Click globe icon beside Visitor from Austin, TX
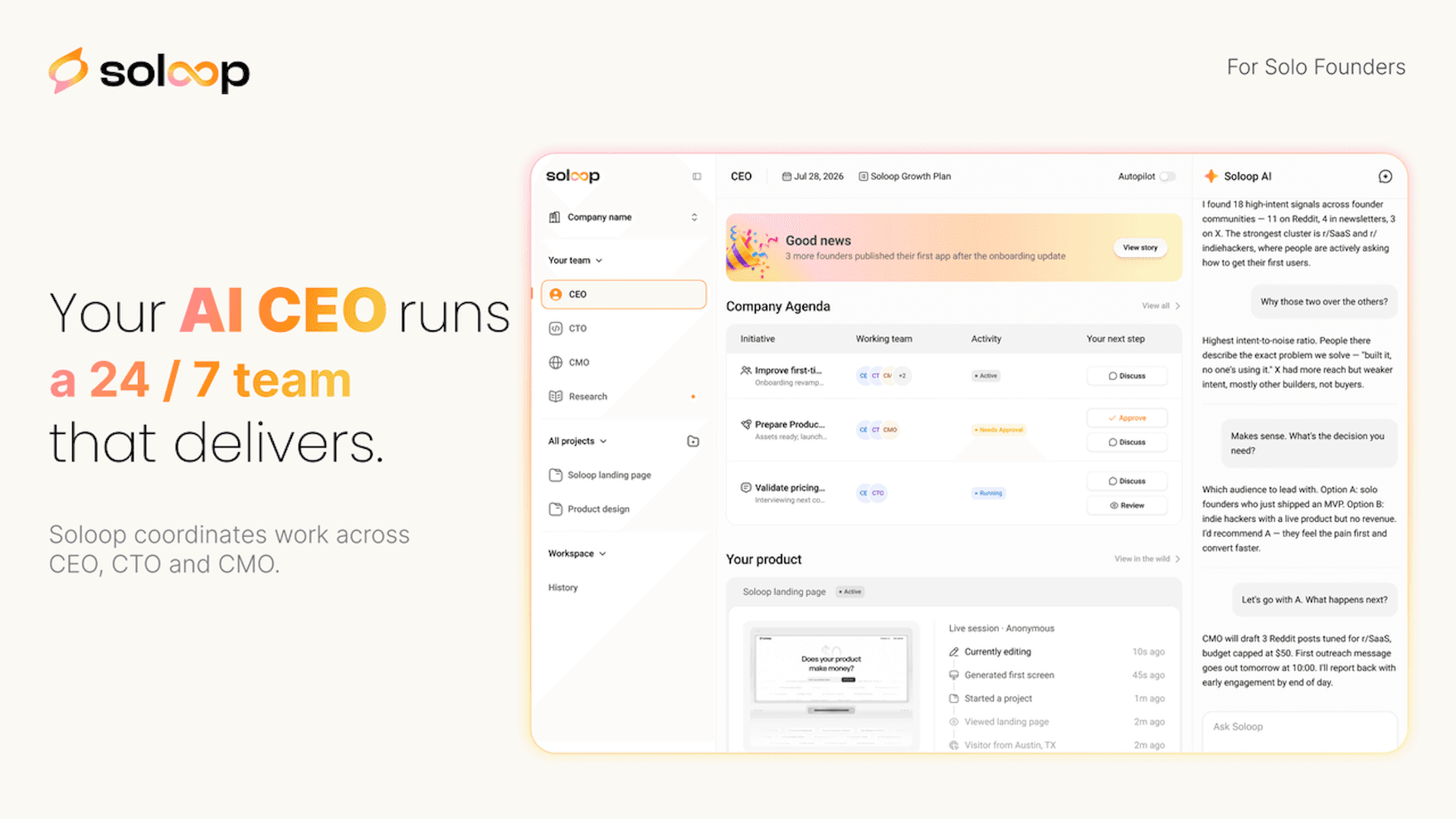The height and width of the screenshot is (819, 1456). [x=954, y=745]
